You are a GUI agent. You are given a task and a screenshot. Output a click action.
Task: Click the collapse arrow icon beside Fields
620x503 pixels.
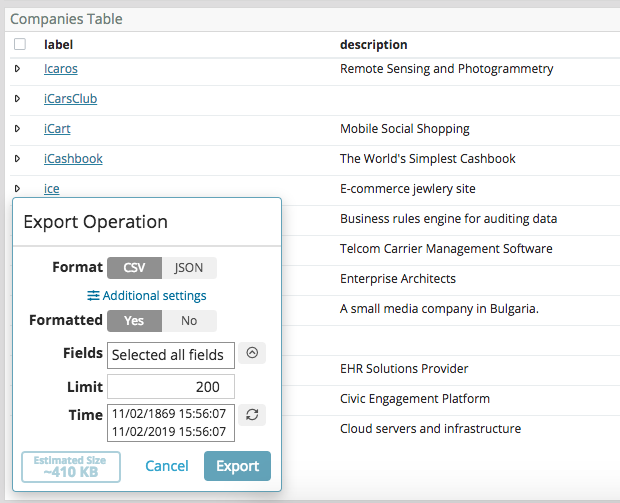252,353
